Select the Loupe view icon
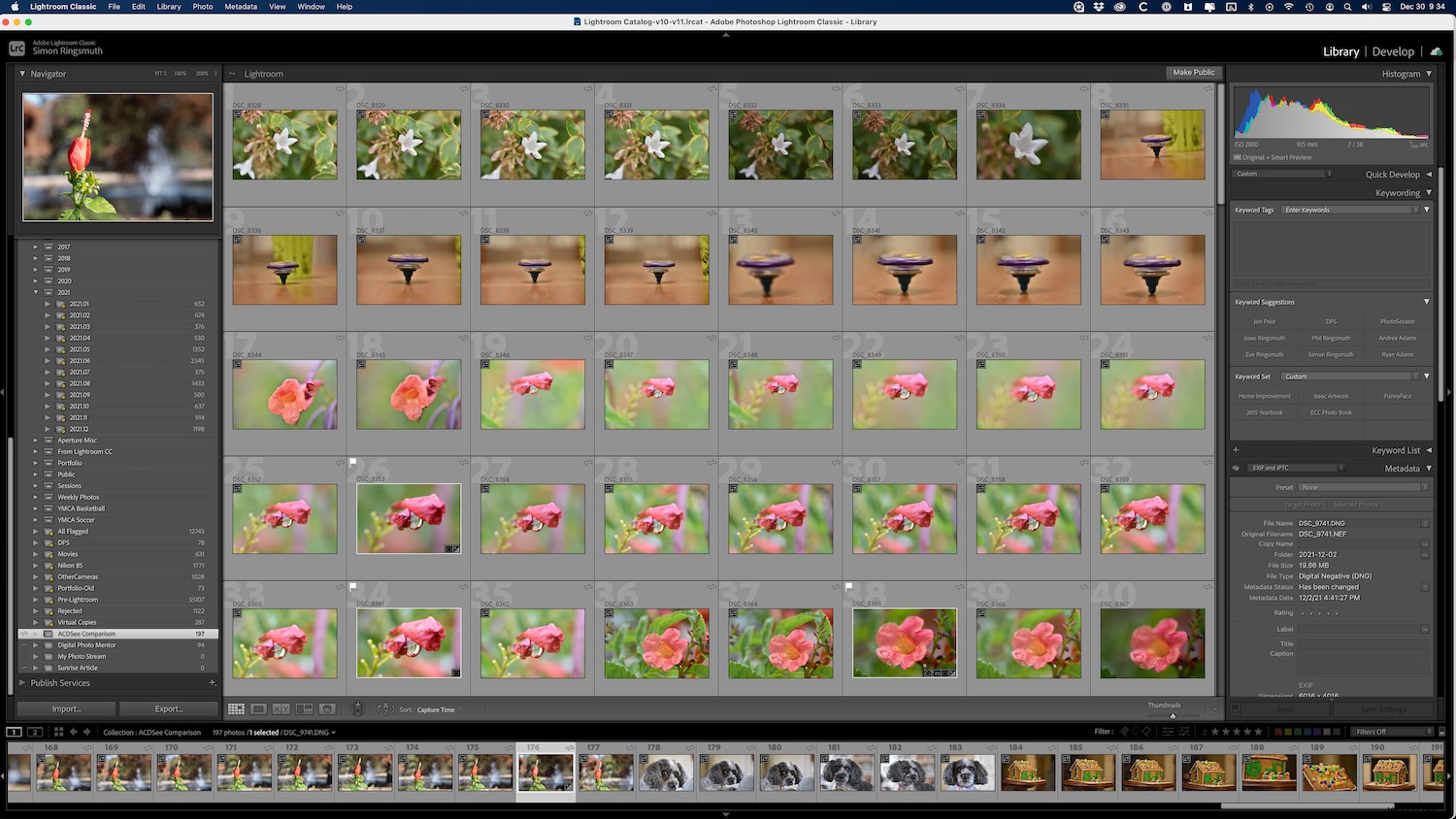The width and height of the screenshot is (1456, 819). click(x=259, y=709)
